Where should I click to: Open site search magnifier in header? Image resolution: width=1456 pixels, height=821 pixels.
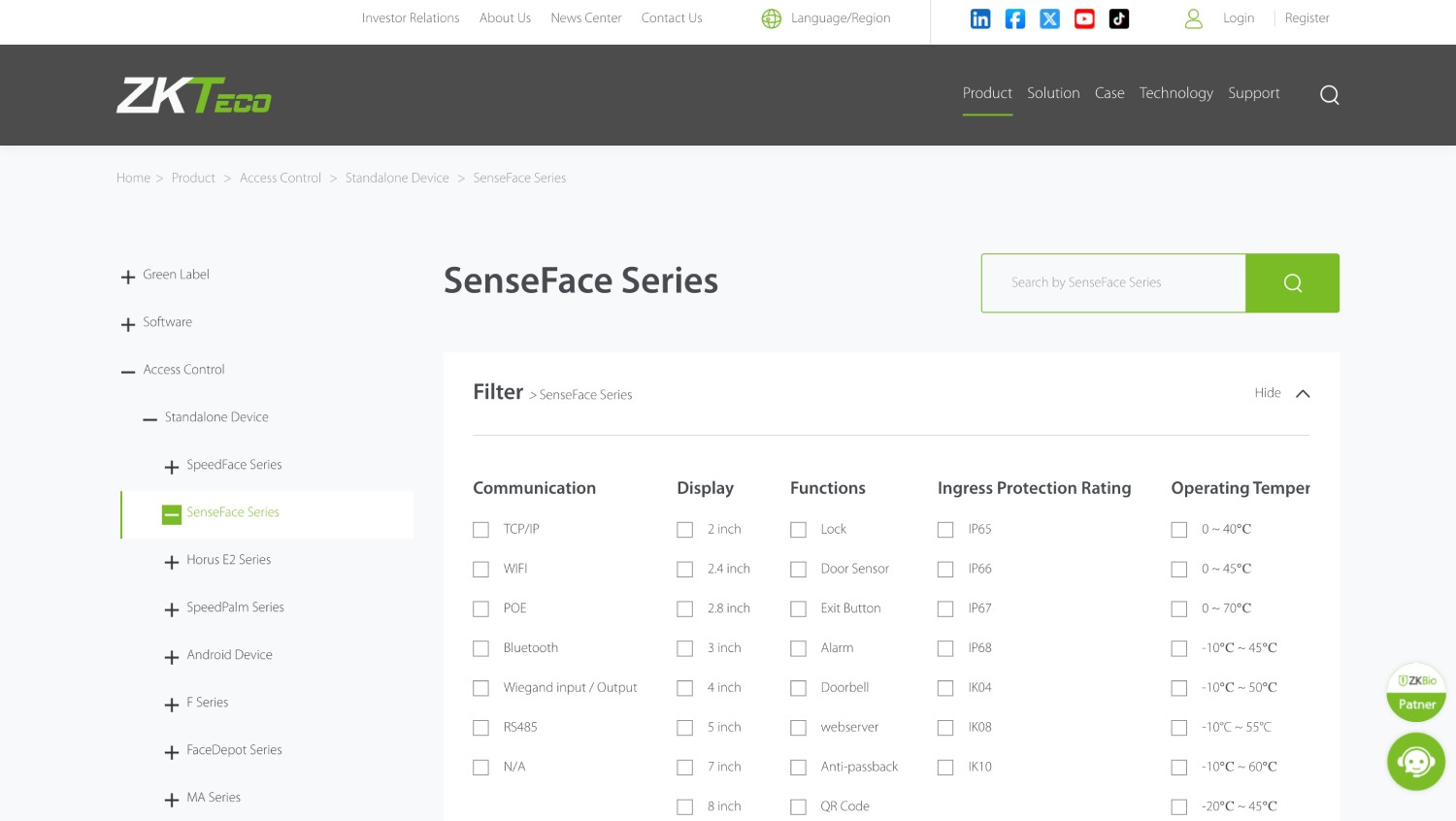coord(1330,94)
